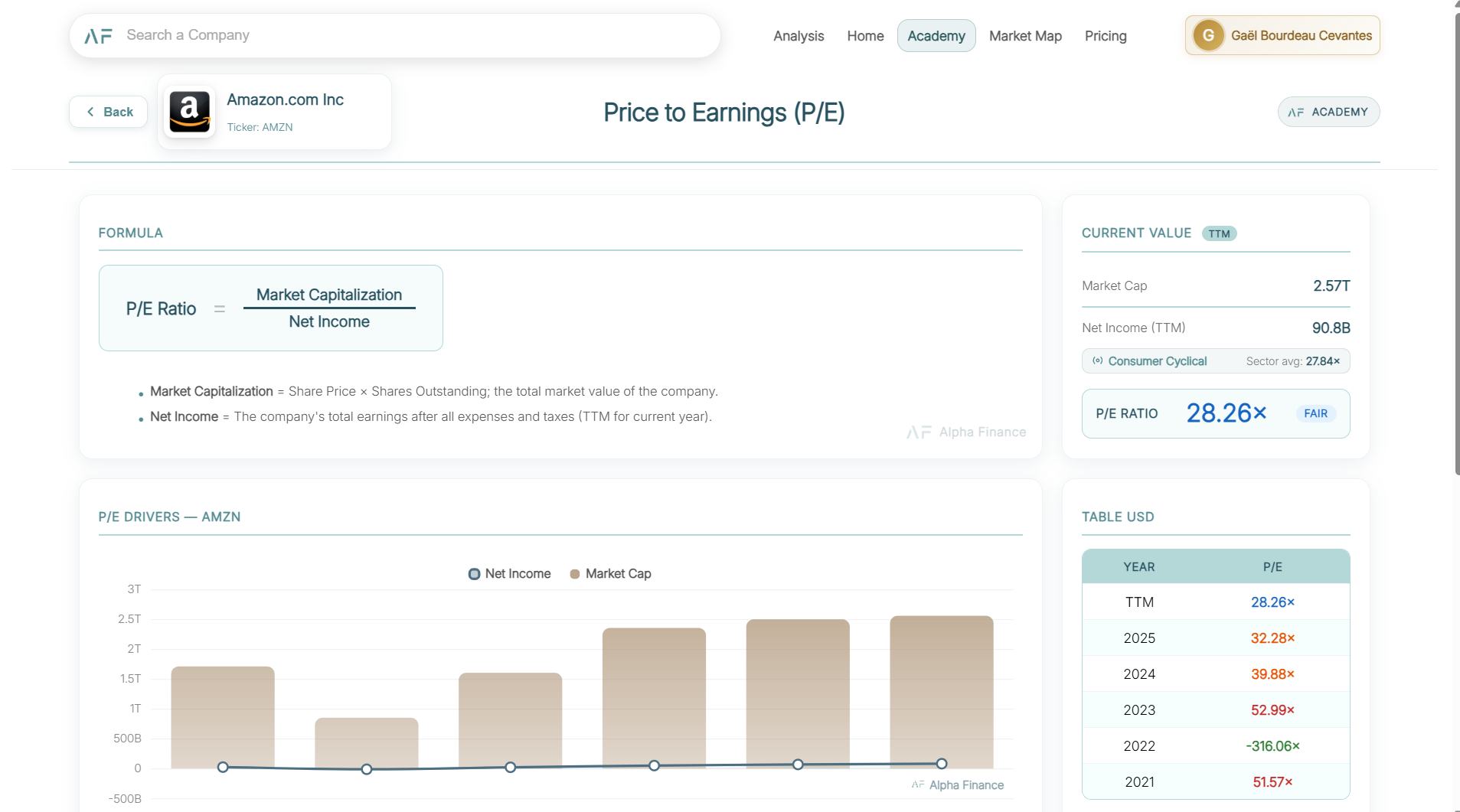
Task: Click the Amazon.com Inc company name
Action: tap(285, 99)
